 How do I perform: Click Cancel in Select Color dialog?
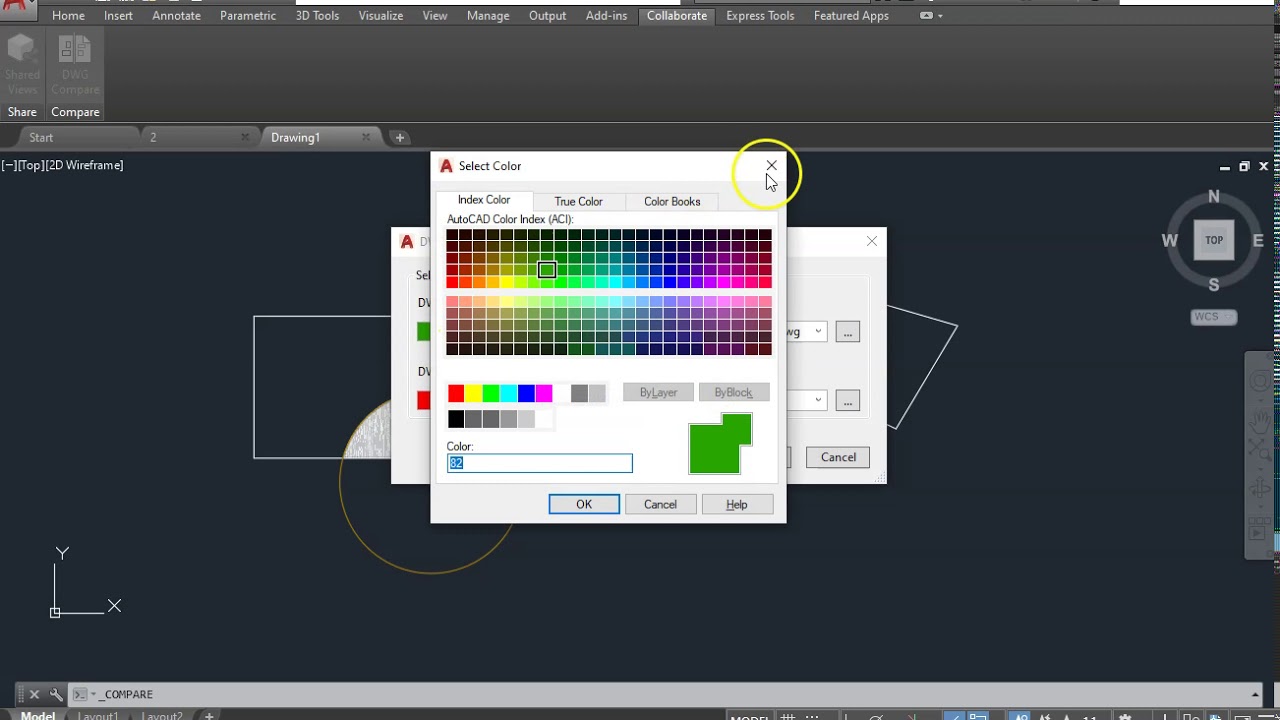[660, 504]
